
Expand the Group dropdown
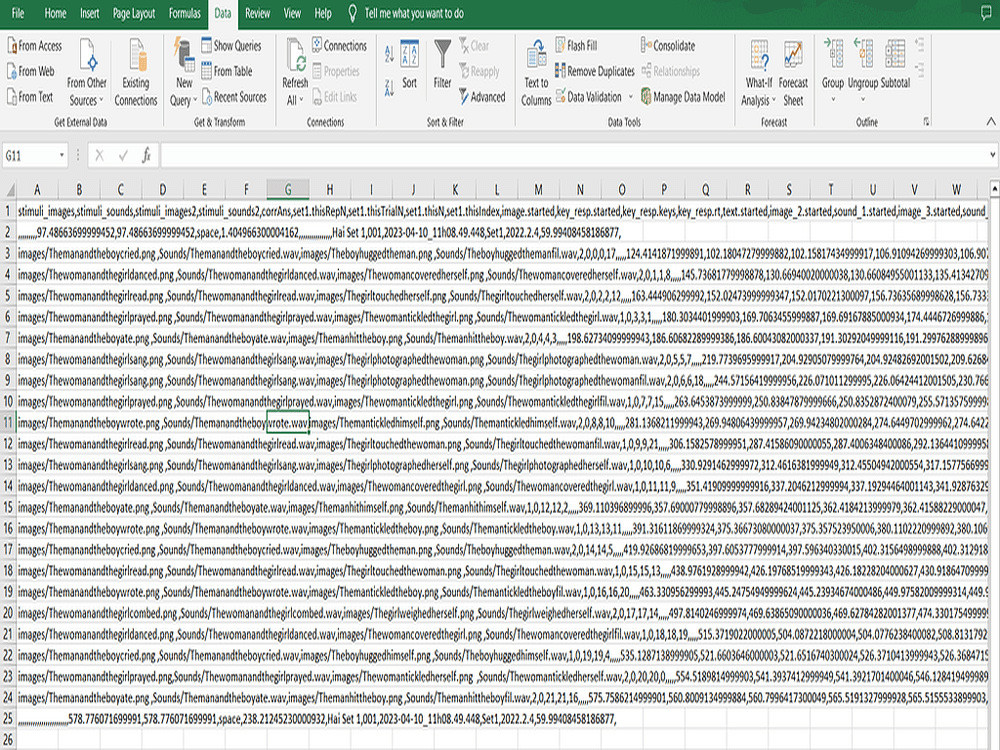coord(833,99)
